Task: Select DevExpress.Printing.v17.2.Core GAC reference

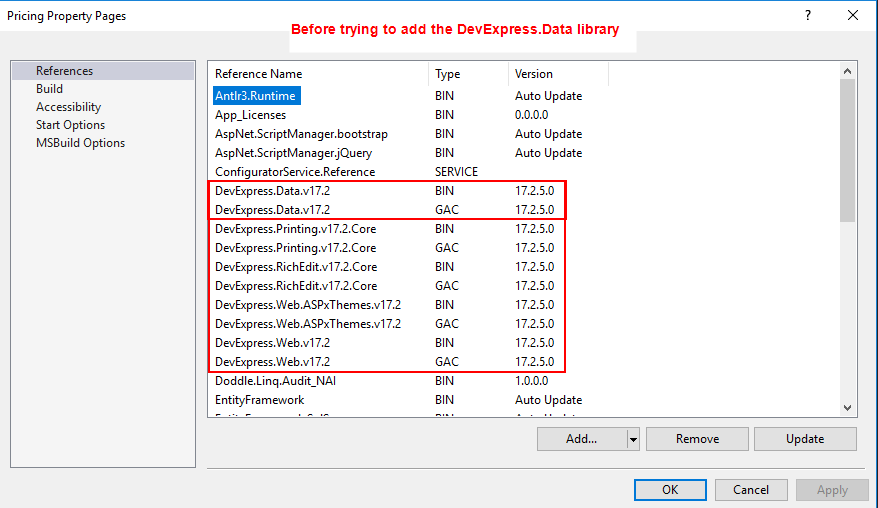Action: click(296, 248)
